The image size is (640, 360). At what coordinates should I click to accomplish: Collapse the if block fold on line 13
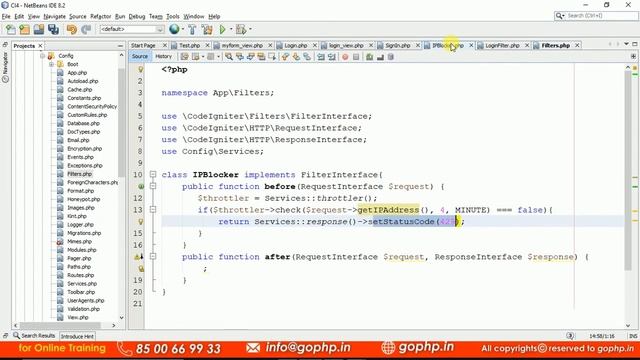(153, 210)
